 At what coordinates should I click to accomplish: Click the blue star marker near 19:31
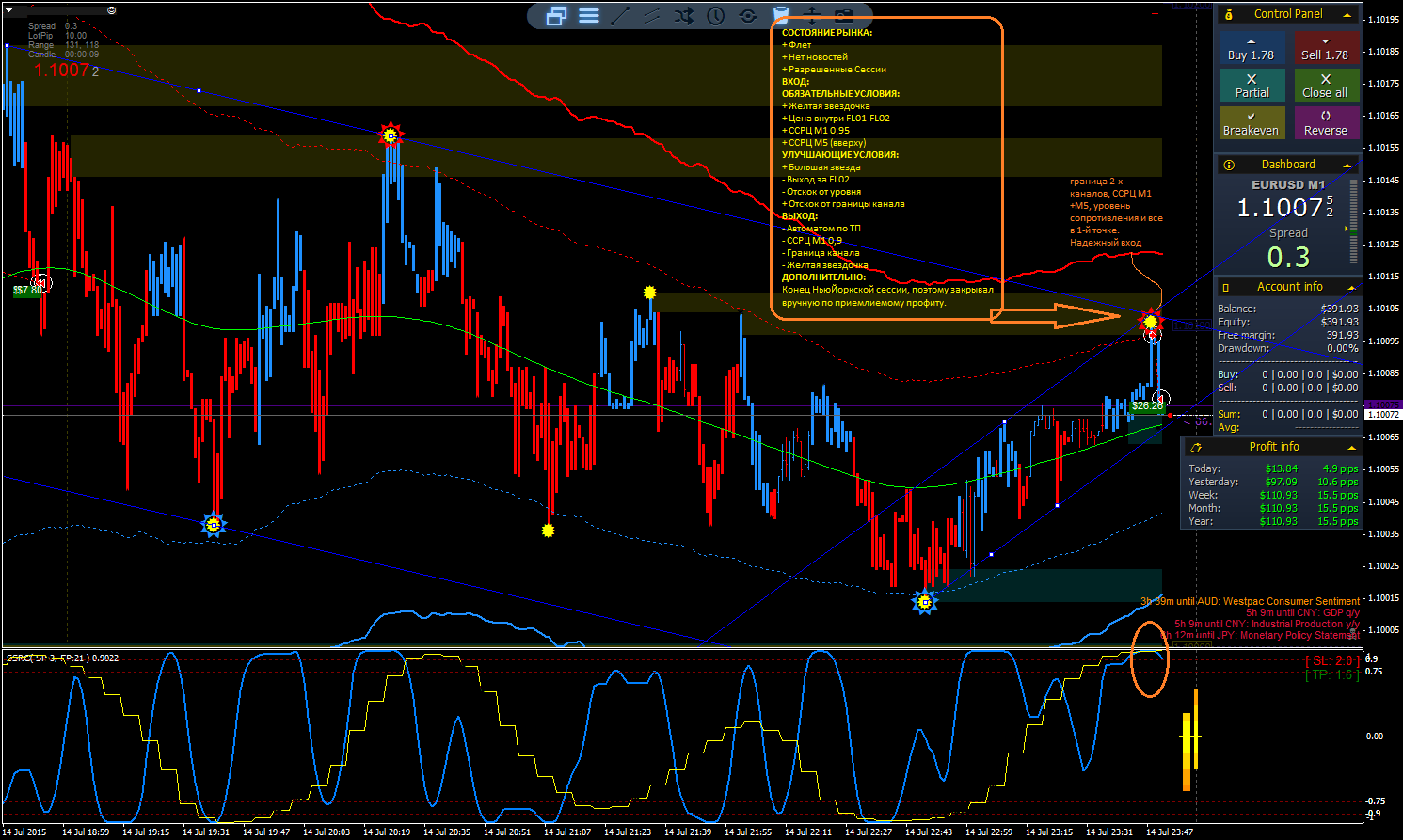[214, 525]
